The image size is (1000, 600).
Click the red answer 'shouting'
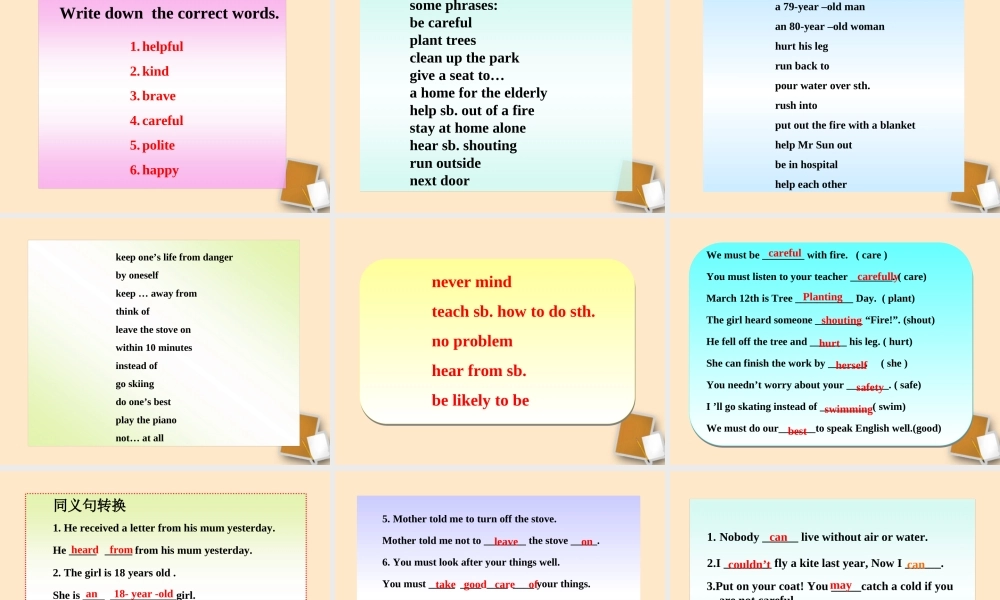tap(841, 321)
